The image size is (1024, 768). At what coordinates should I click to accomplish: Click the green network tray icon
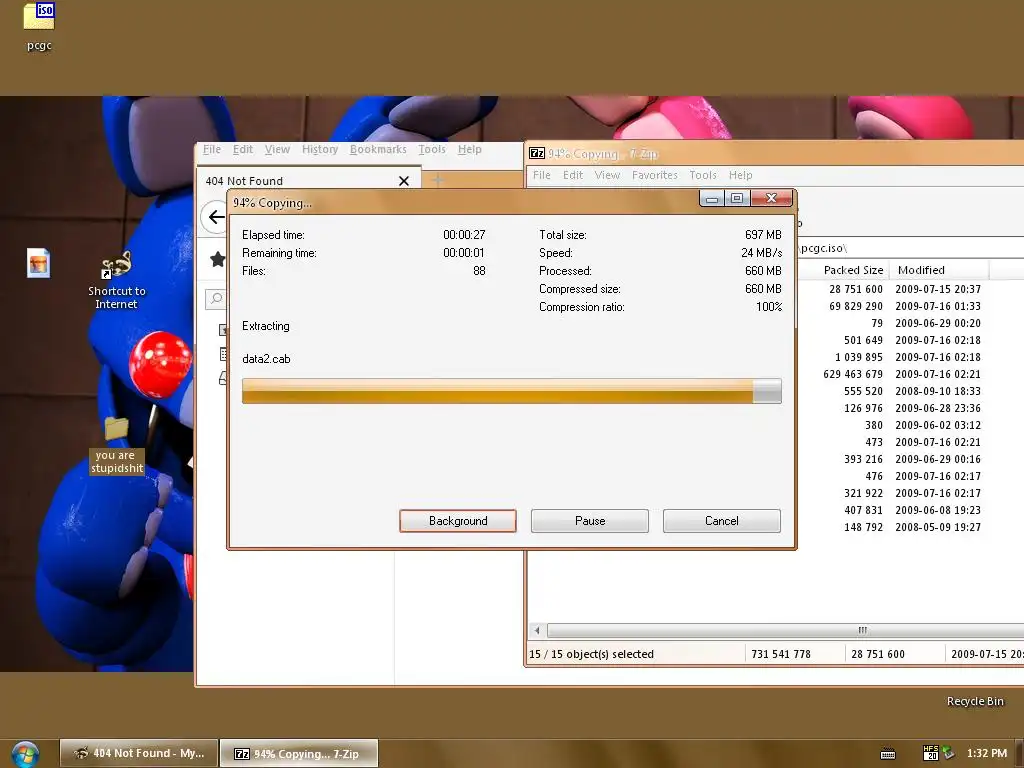click(948, 752)
